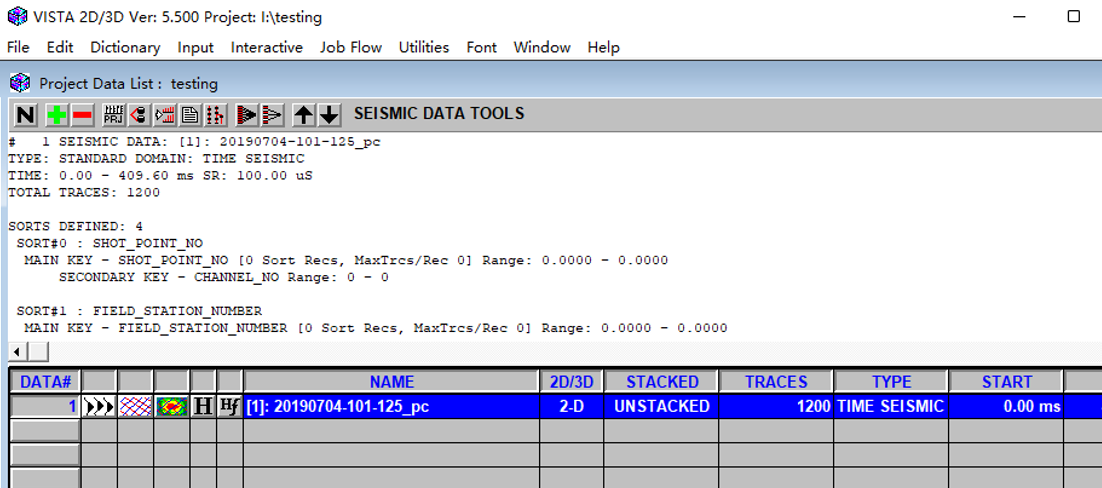
Task: Open the Utilities menu
Action: tap(424, 47)
